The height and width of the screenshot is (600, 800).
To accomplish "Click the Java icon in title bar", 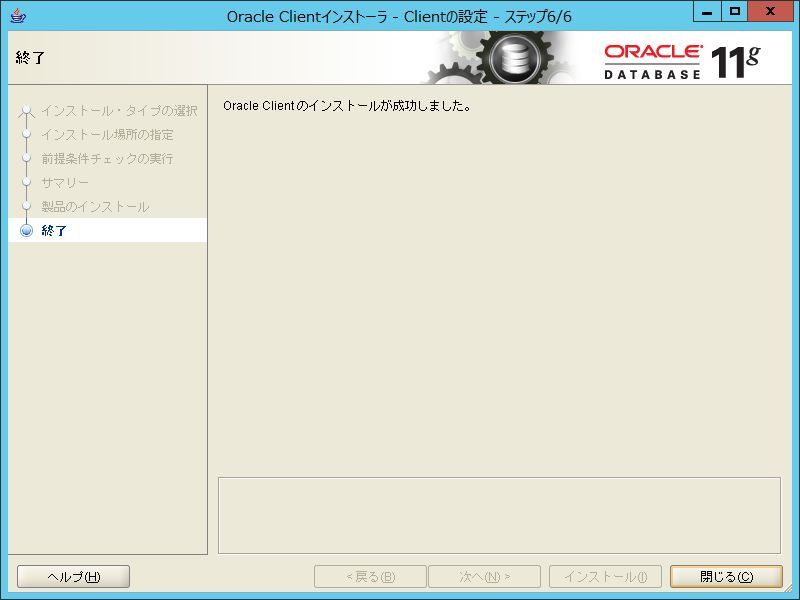I will (18, 16).
